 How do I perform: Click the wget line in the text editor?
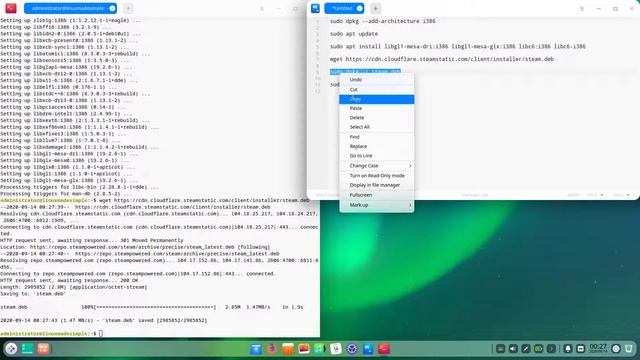click(442, 59)
